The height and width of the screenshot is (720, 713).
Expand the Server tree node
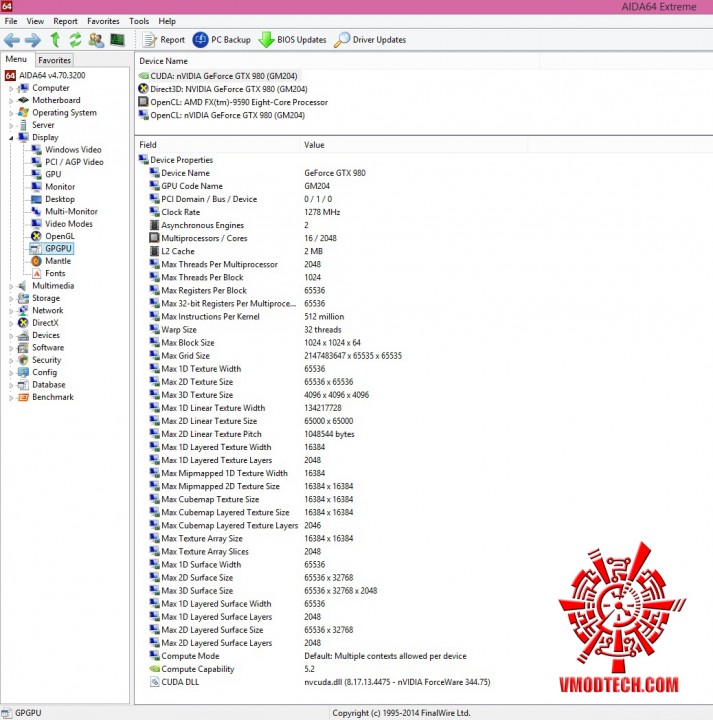11,125
